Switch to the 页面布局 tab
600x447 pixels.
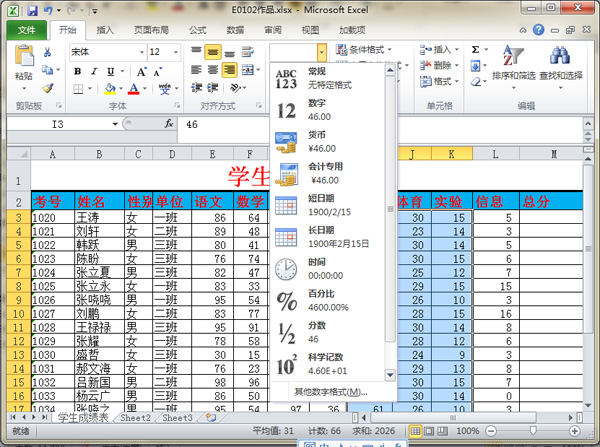[151, 30]
